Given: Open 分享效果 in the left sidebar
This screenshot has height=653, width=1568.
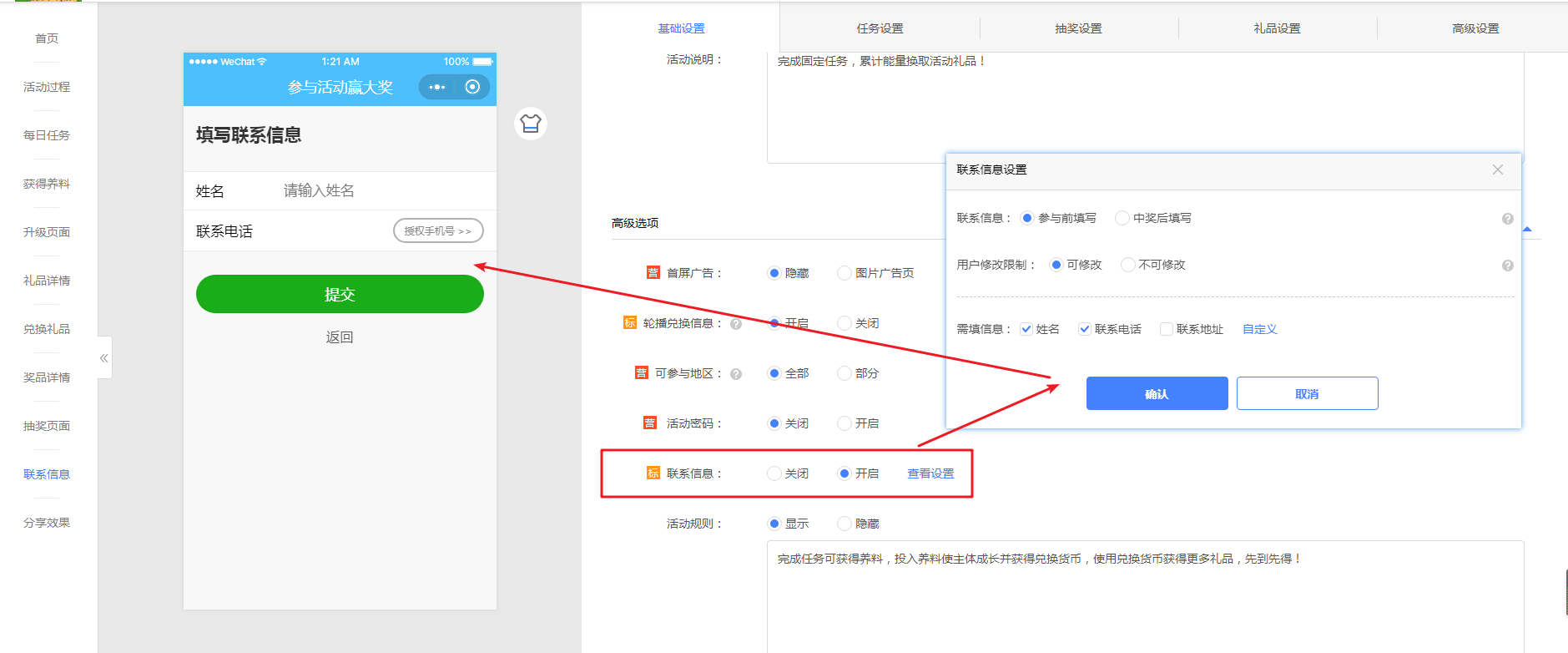Looking at the screenshot, I should (x=47, y=523).
